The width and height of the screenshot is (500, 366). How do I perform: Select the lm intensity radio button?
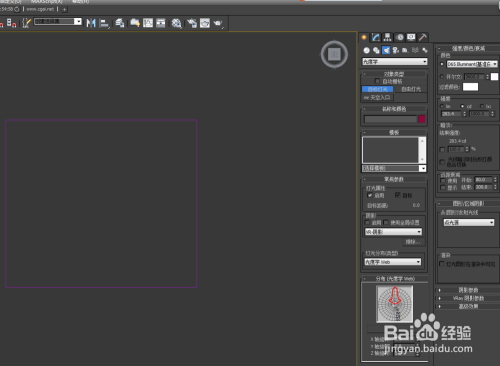click(442, 106)
